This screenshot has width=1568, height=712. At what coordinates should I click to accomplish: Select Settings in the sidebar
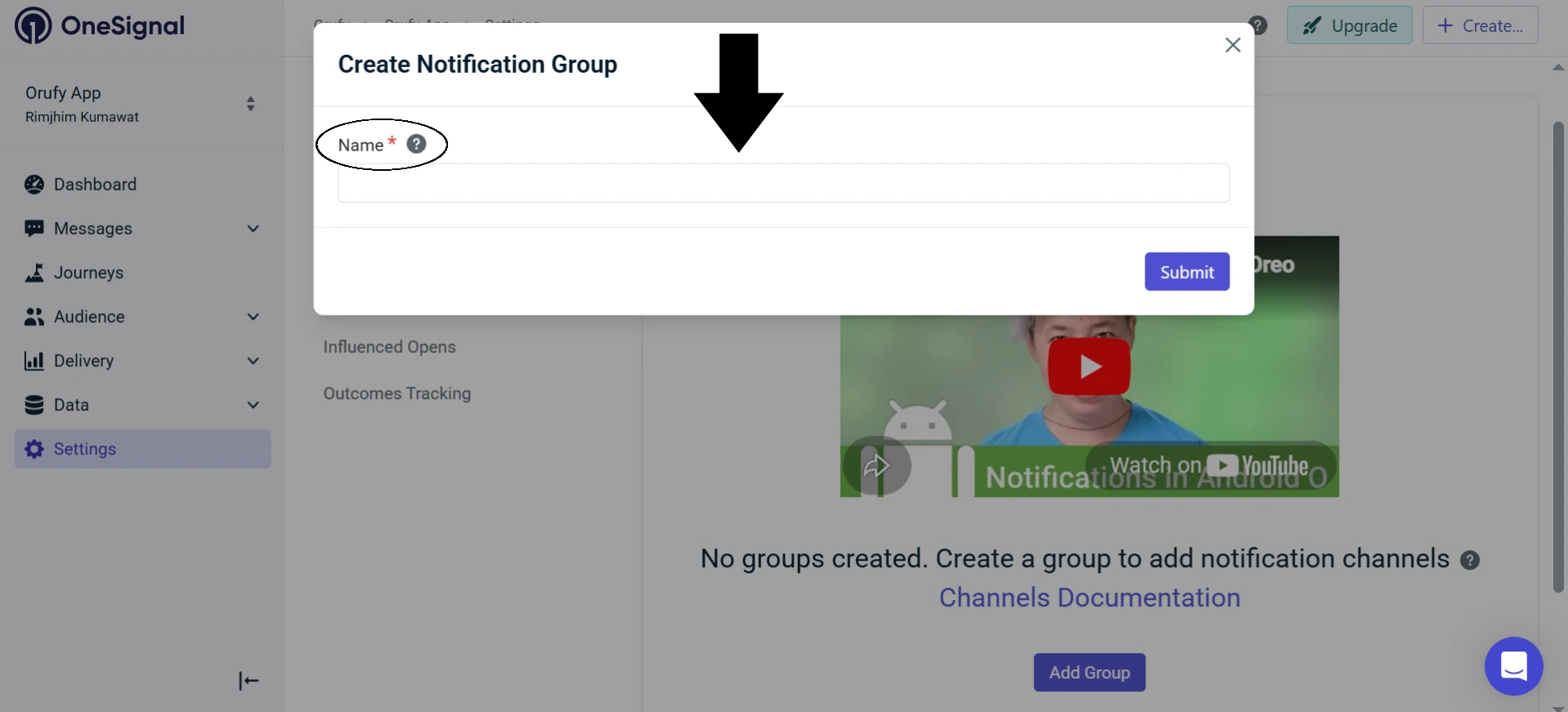pos(142,450)
